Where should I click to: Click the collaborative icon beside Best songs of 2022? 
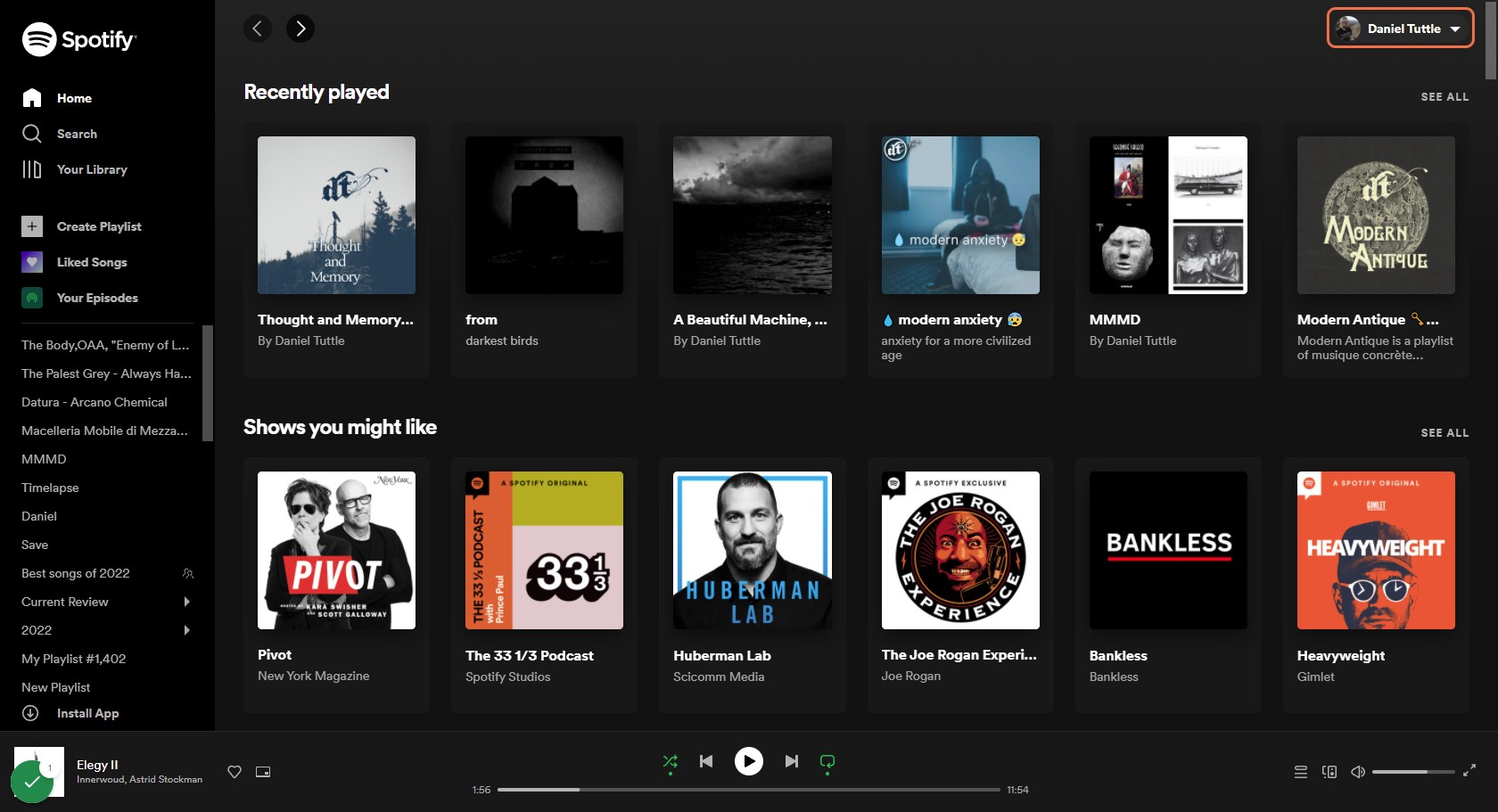tap(188, 573)
